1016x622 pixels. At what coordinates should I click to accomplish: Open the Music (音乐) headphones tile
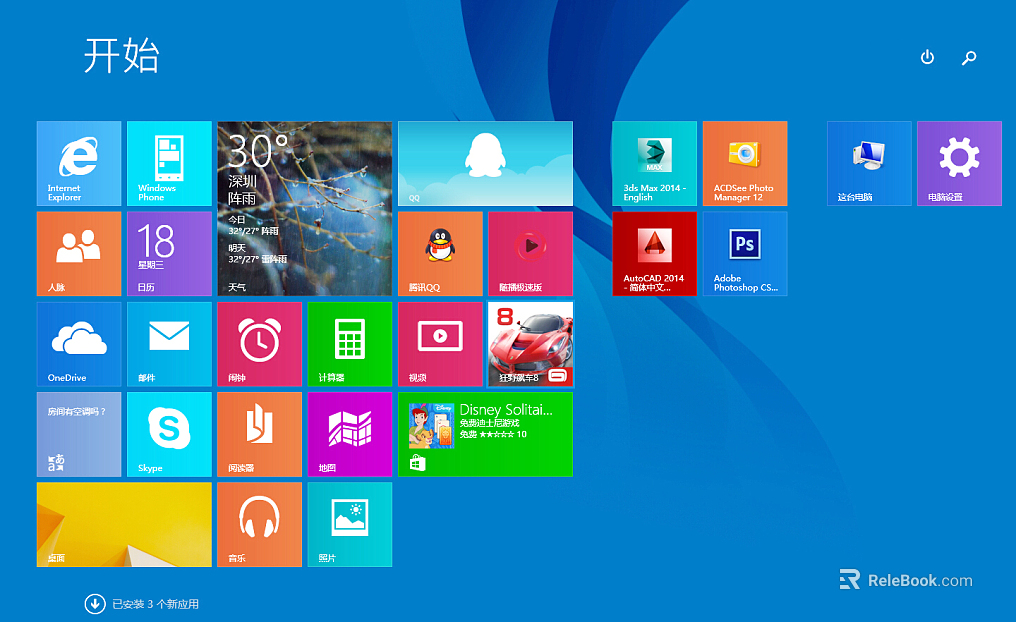pos(260,525)
